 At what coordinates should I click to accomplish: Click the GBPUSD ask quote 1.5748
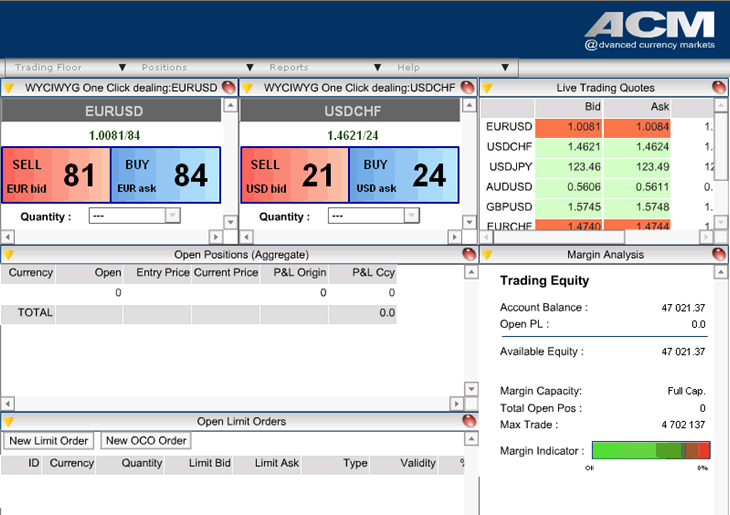[637, 207]
